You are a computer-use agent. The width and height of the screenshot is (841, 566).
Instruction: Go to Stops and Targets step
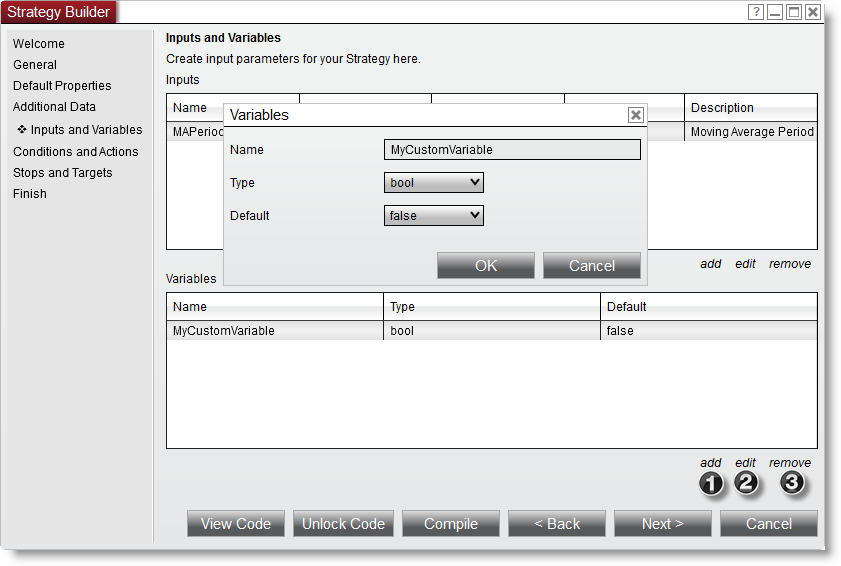pyautogui.click(x=63, y=173)
